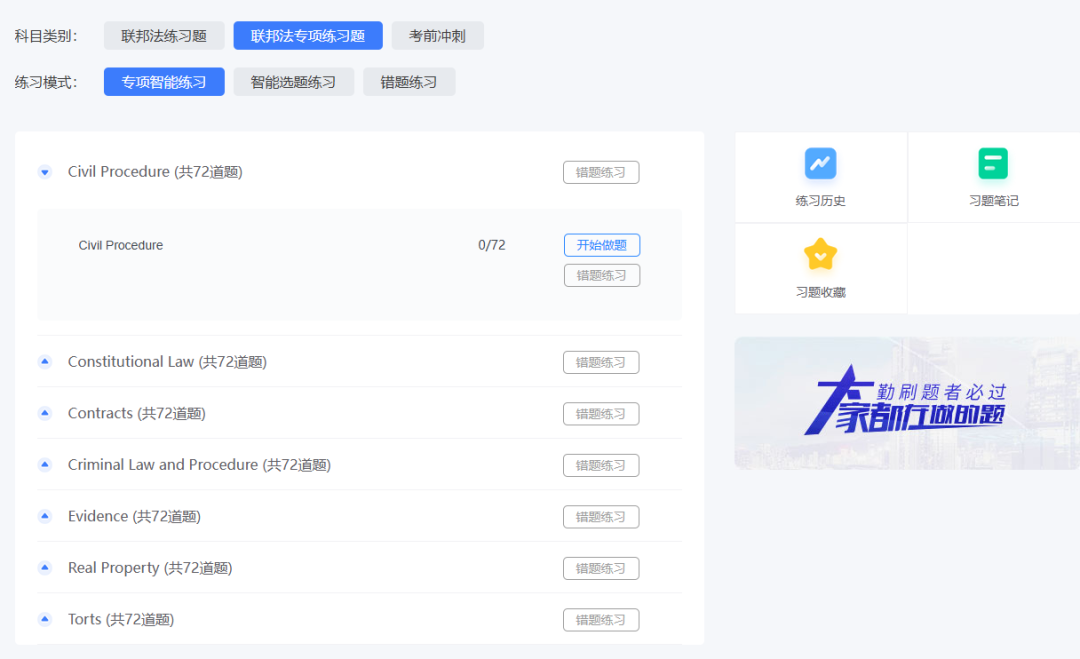Click the 练习历史 label text
This screenshot has height=659, width=1080.
click(x=820, y=201)
